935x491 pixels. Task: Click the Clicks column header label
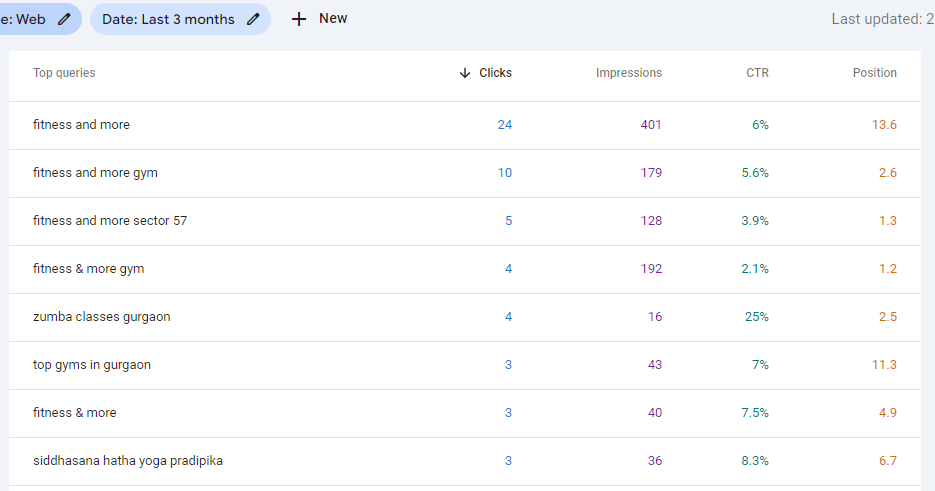(495, 73)
